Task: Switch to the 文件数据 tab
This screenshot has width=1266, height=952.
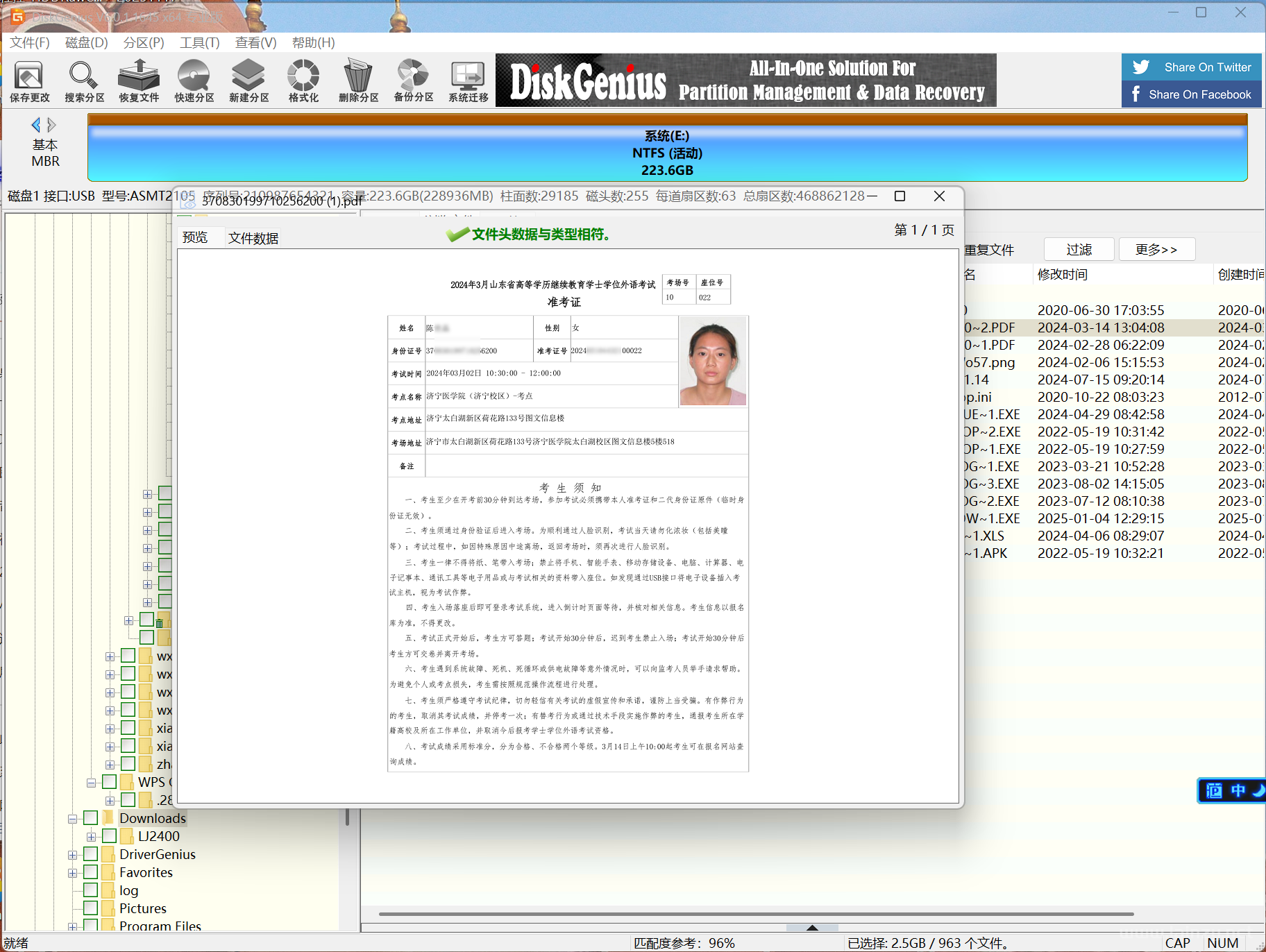Action: pyautogui.click(x=253, y=238)
